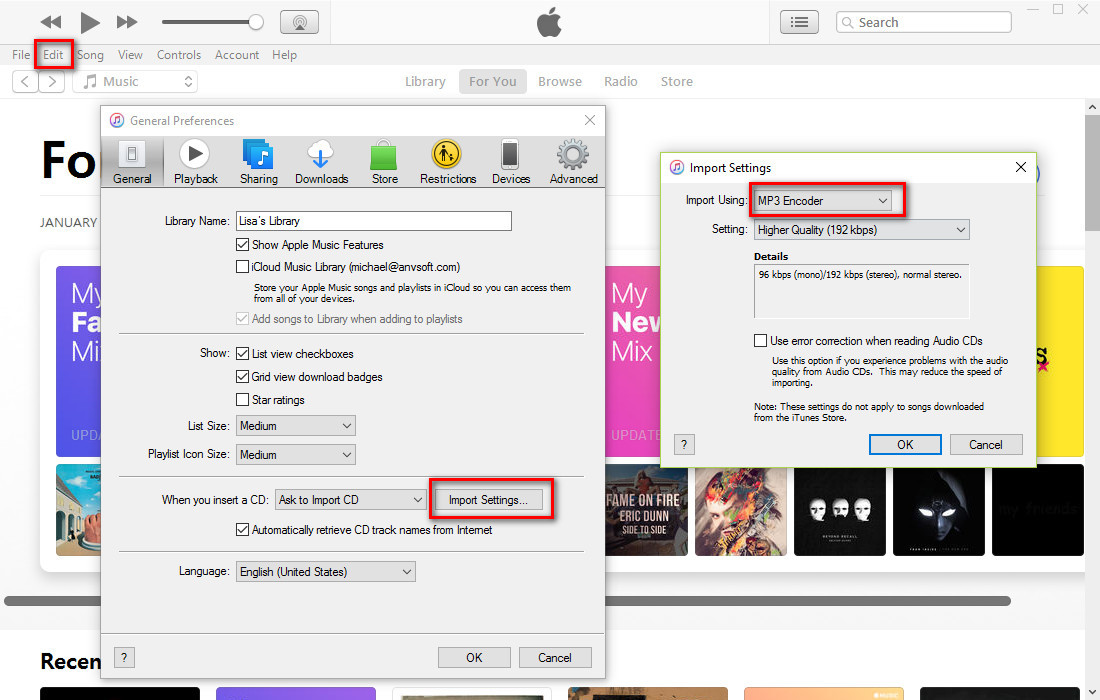This screenshot has width=1100, height=700.
Task: Open the Edit menu
Action: [x=53, y=55]
